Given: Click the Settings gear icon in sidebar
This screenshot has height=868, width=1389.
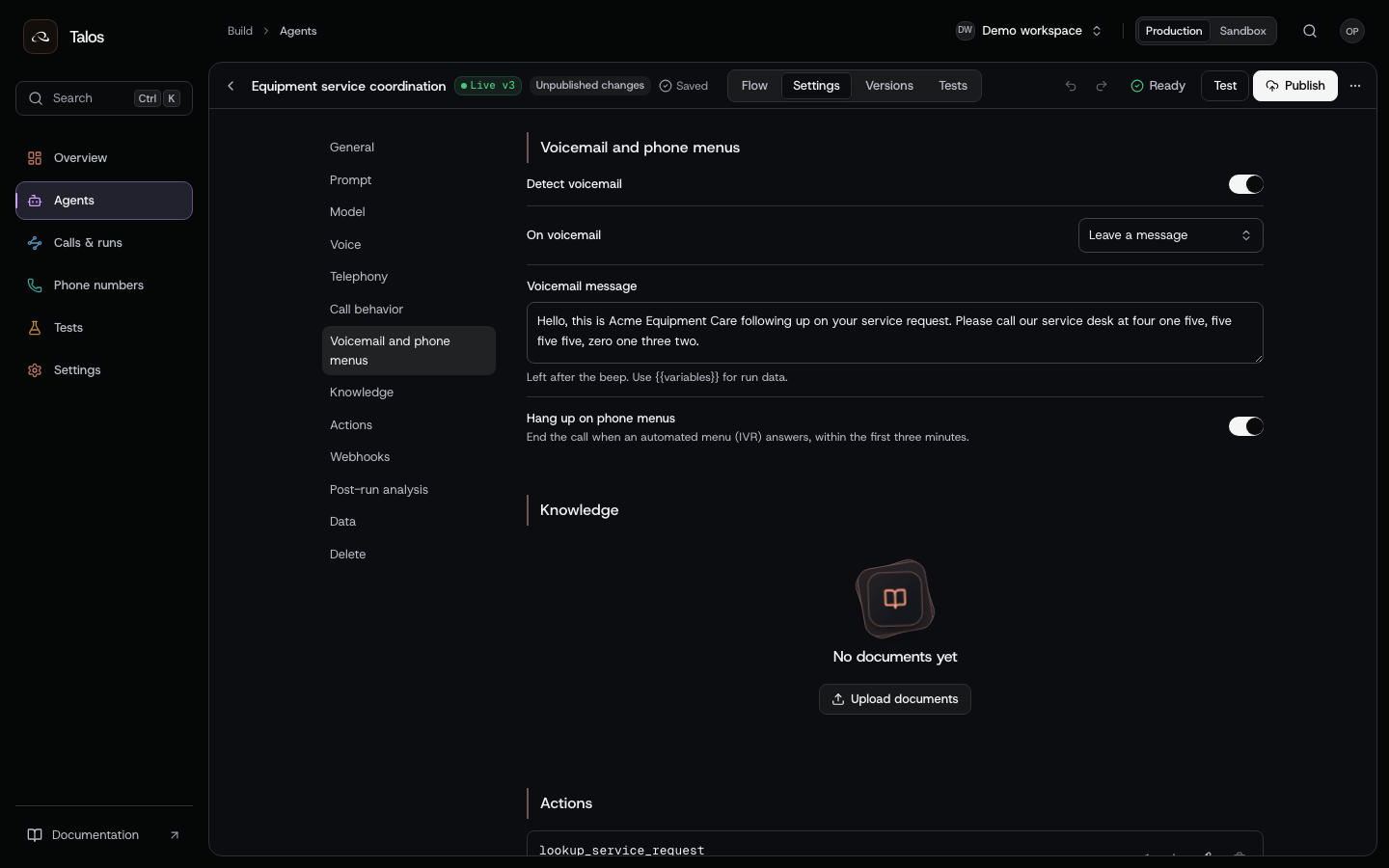Looking at the screenshot, I should pos(35,370).
